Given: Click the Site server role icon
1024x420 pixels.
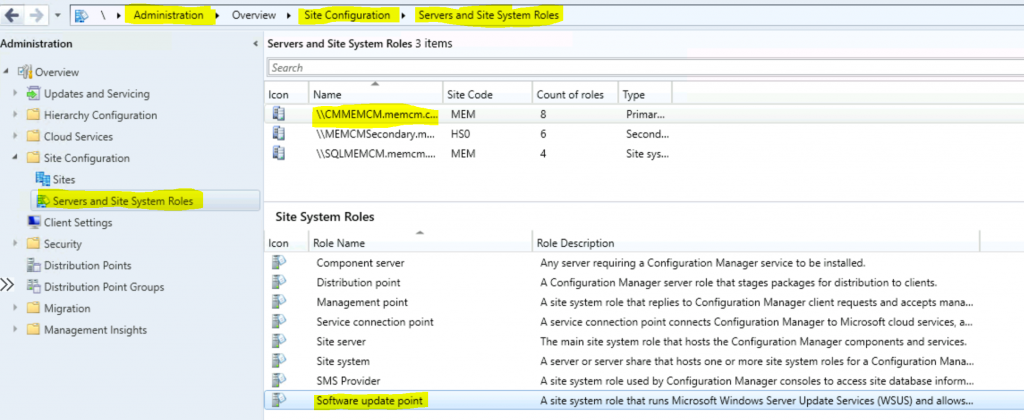Looking at the screenshot, I should pos(279,341).
